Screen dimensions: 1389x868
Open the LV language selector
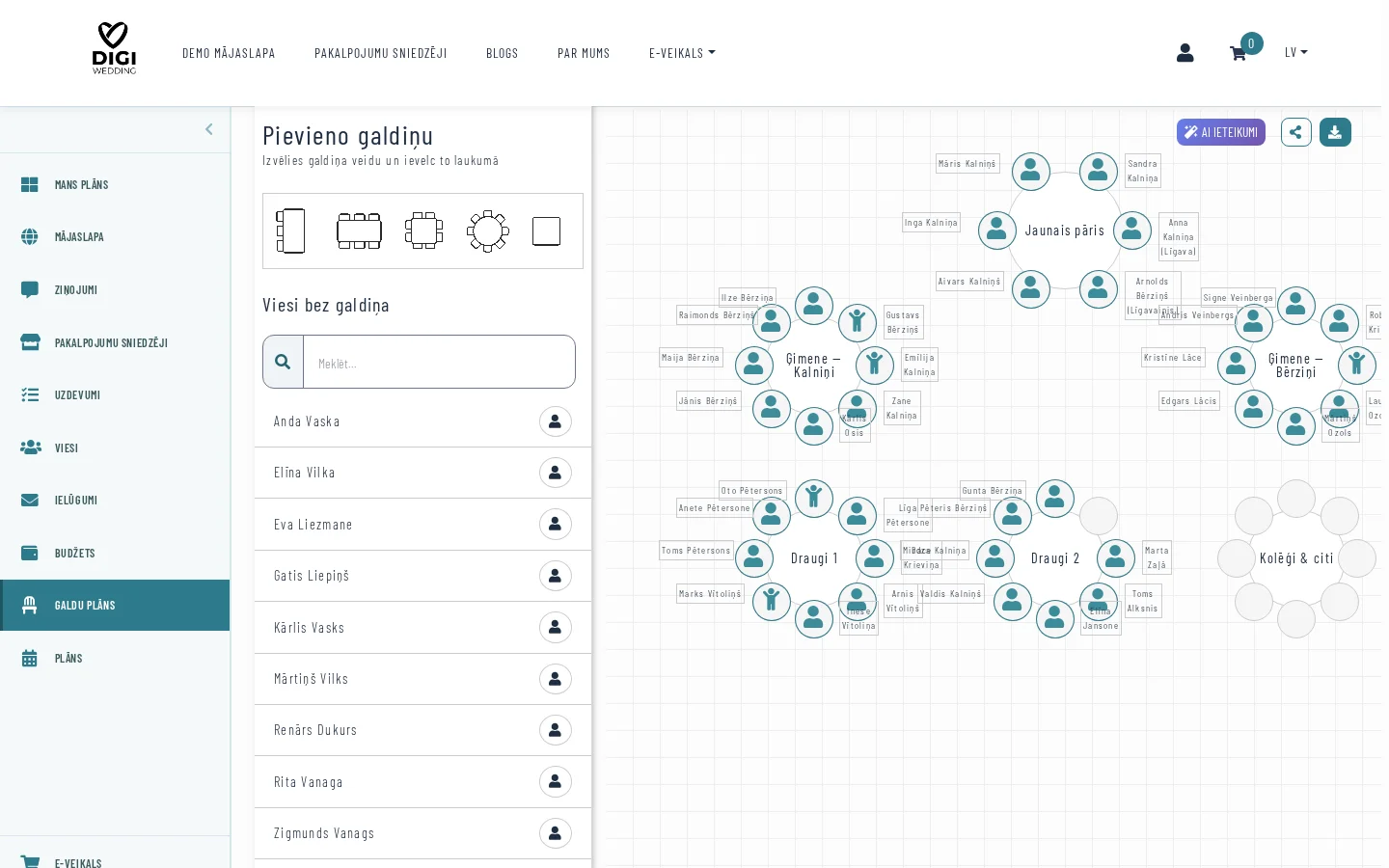pyautogui.click(x=1295, y=53)
